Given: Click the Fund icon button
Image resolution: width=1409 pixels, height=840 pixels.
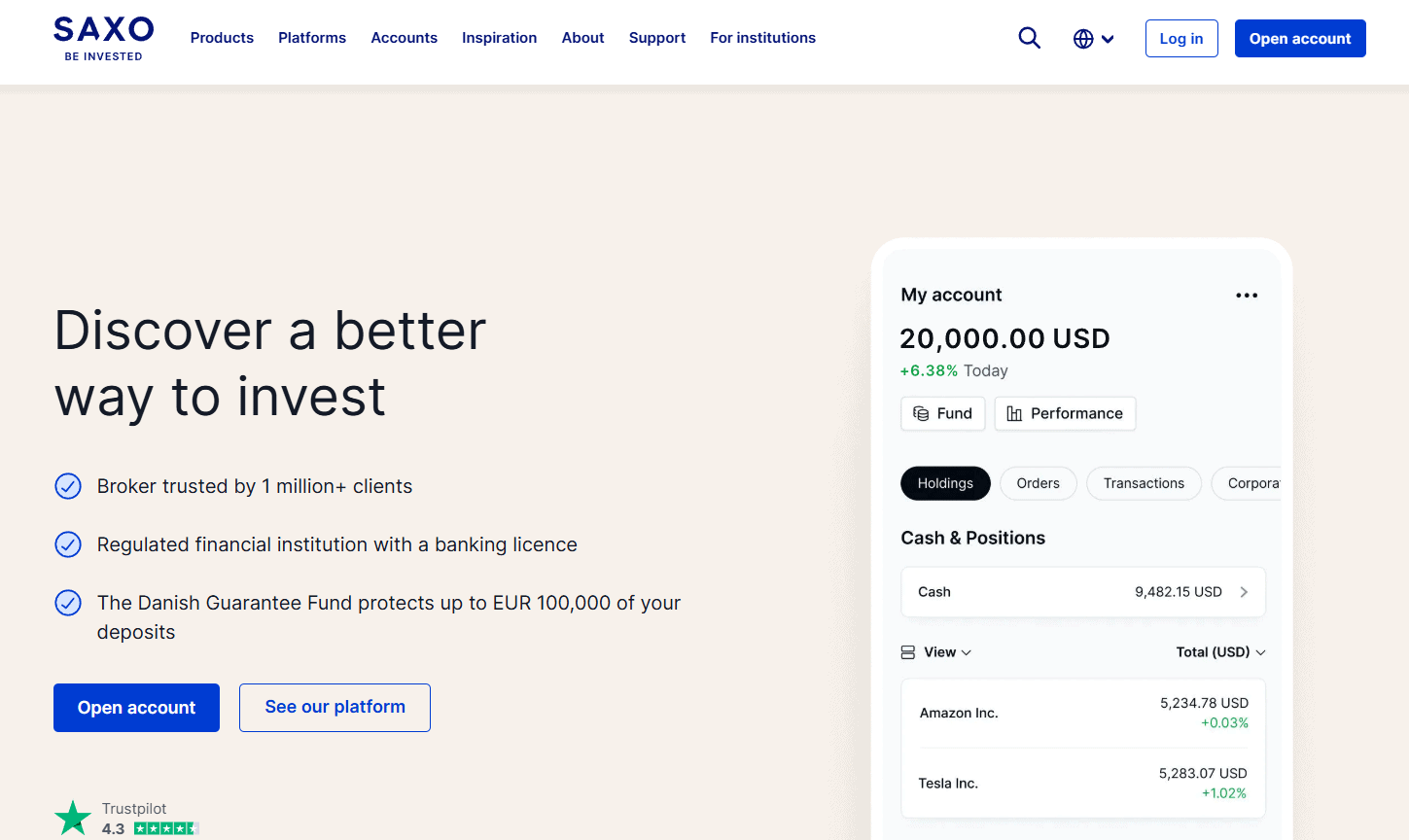Looking at the screenshot, I should 920,413.
